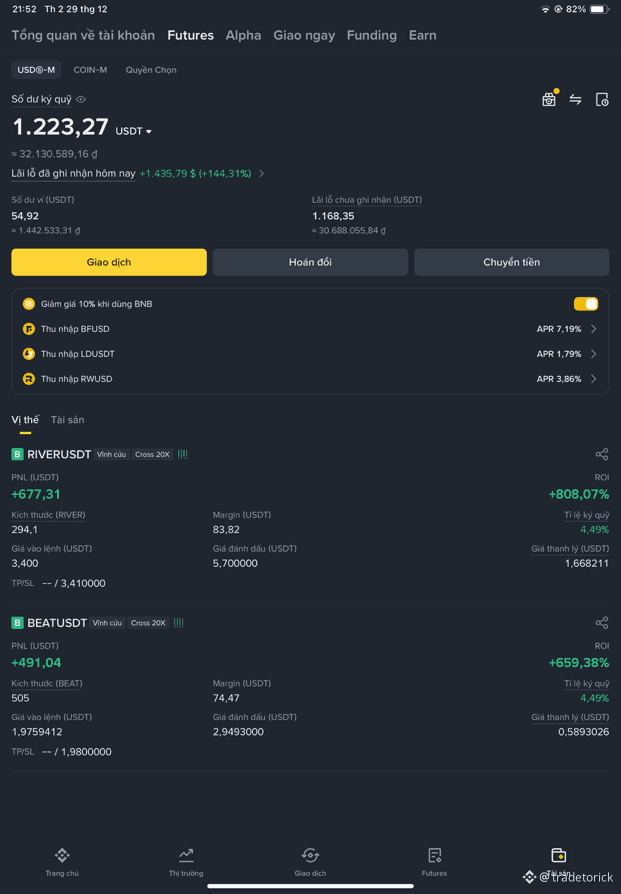Open the rewards gift icon
Image resolution: width=621 pixels, height=894 pixels.
coord(549,99)
